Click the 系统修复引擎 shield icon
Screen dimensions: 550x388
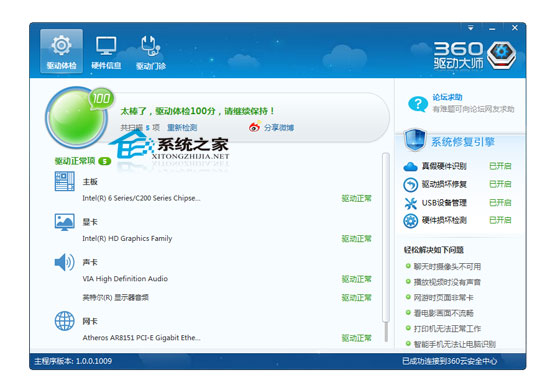pos(415,140)
